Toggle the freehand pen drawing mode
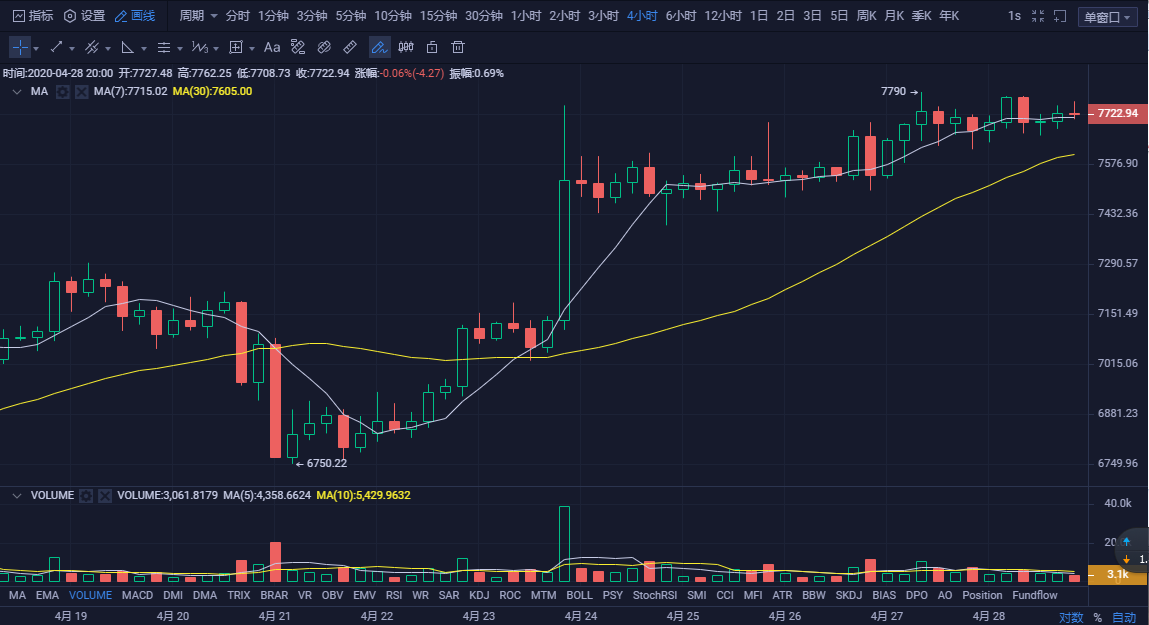The image size is (1149, 625). [379, 47]
